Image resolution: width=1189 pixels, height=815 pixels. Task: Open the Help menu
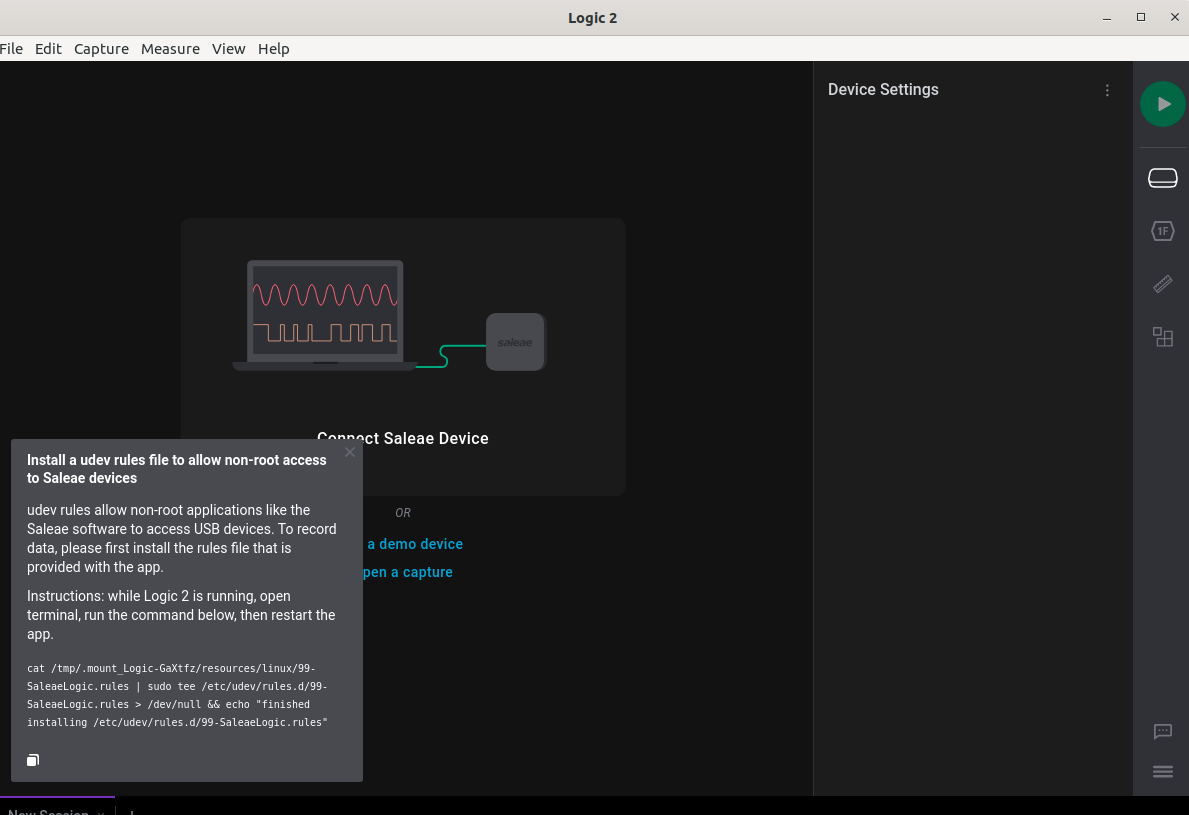[274, 49]
